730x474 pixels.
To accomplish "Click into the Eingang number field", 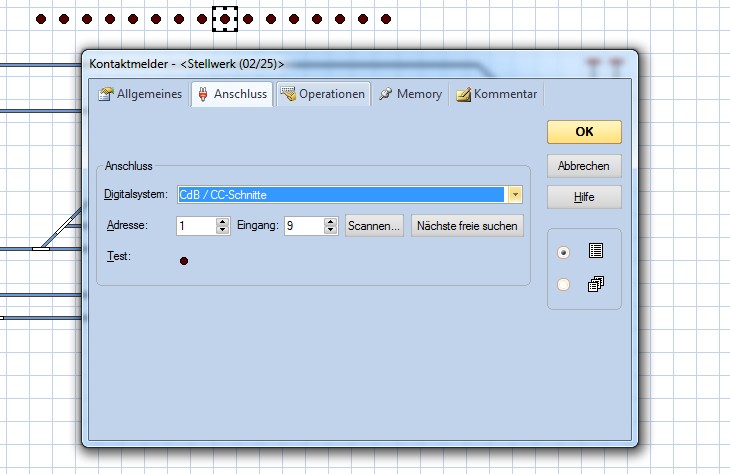I will 304,226.
